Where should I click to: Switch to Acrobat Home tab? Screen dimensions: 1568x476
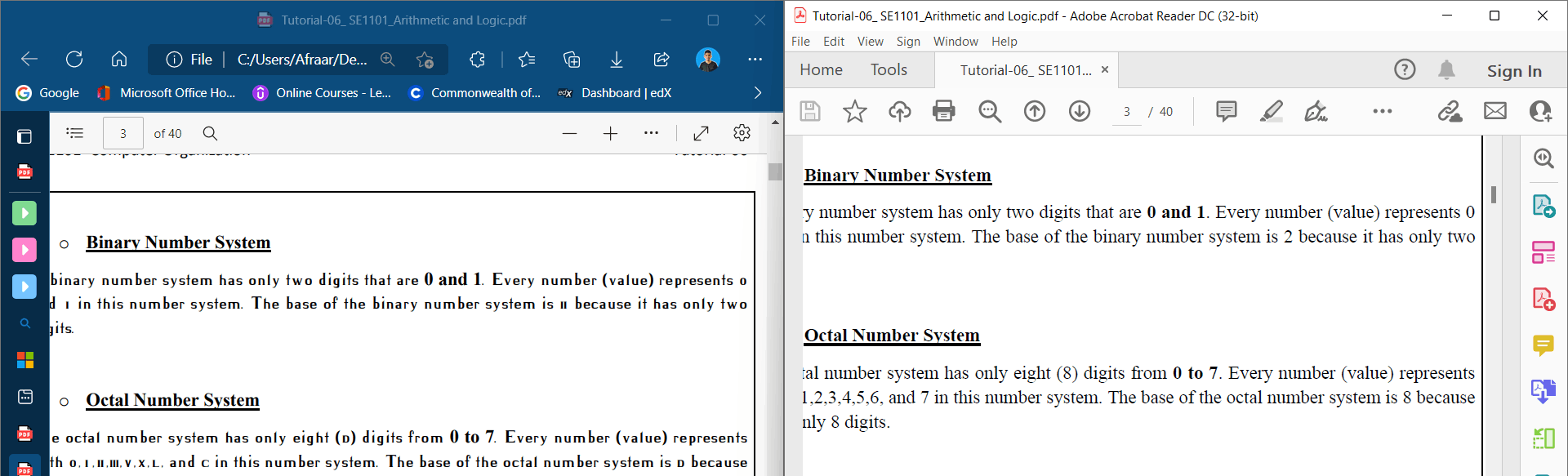click(821, 70)
